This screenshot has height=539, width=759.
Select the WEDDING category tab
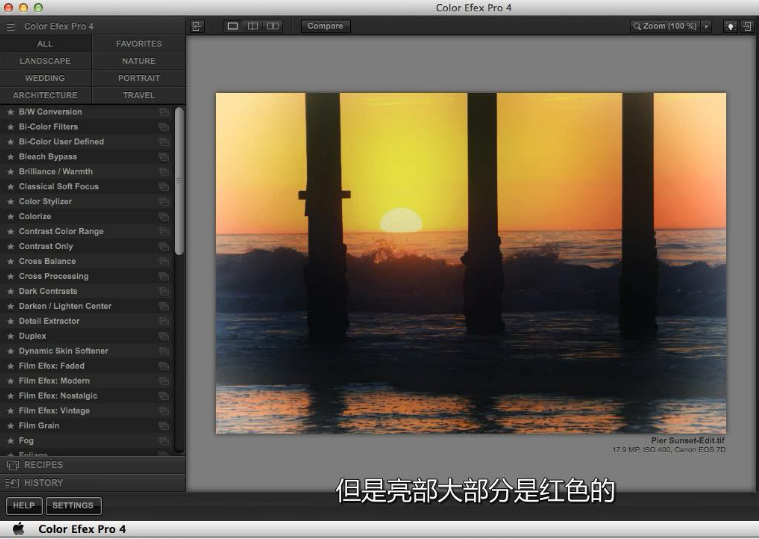[45, 78]
